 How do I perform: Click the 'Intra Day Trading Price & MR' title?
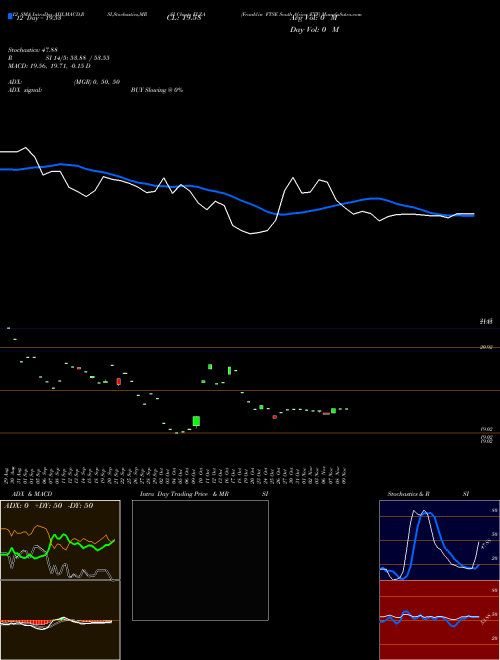click(x=184, y=494)
